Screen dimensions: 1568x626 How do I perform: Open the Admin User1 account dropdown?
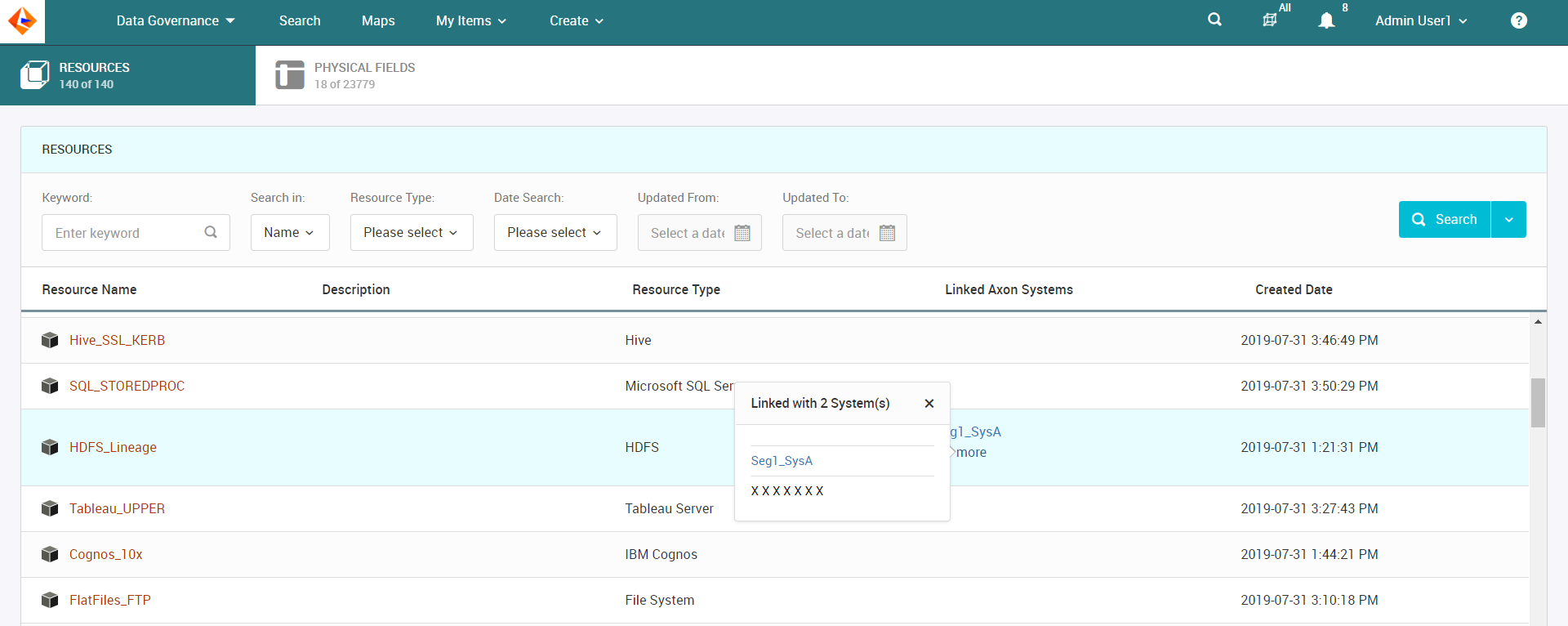[1421, 20]
